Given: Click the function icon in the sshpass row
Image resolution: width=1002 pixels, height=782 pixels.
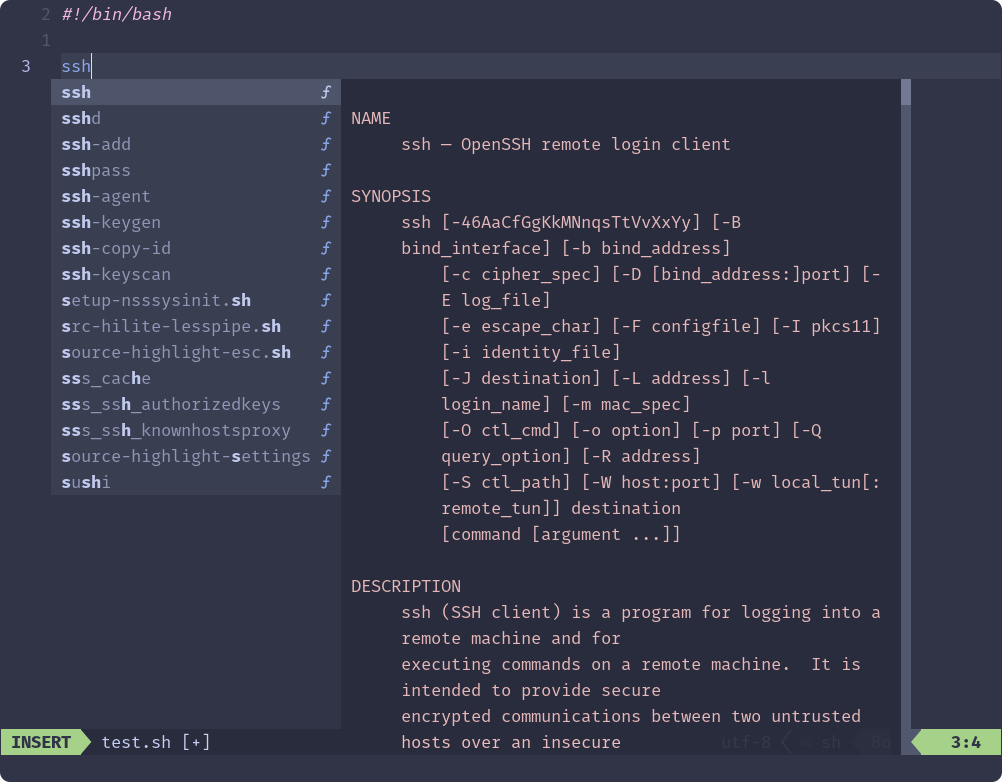Looking at the screenshot, I should click(x=326, y=171).
